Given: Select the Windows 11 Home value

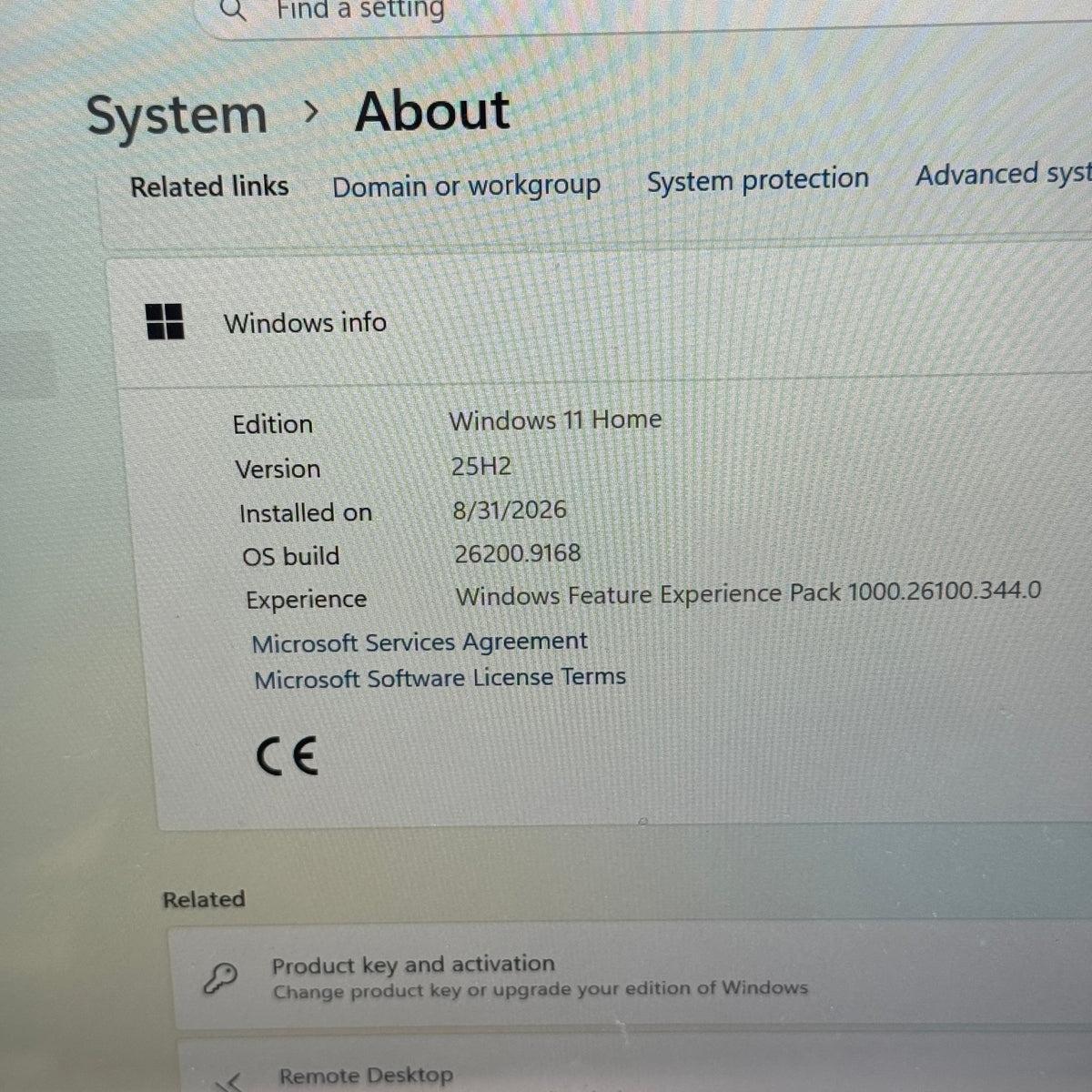Looking at the screenshot, I should tap(555, 420).
